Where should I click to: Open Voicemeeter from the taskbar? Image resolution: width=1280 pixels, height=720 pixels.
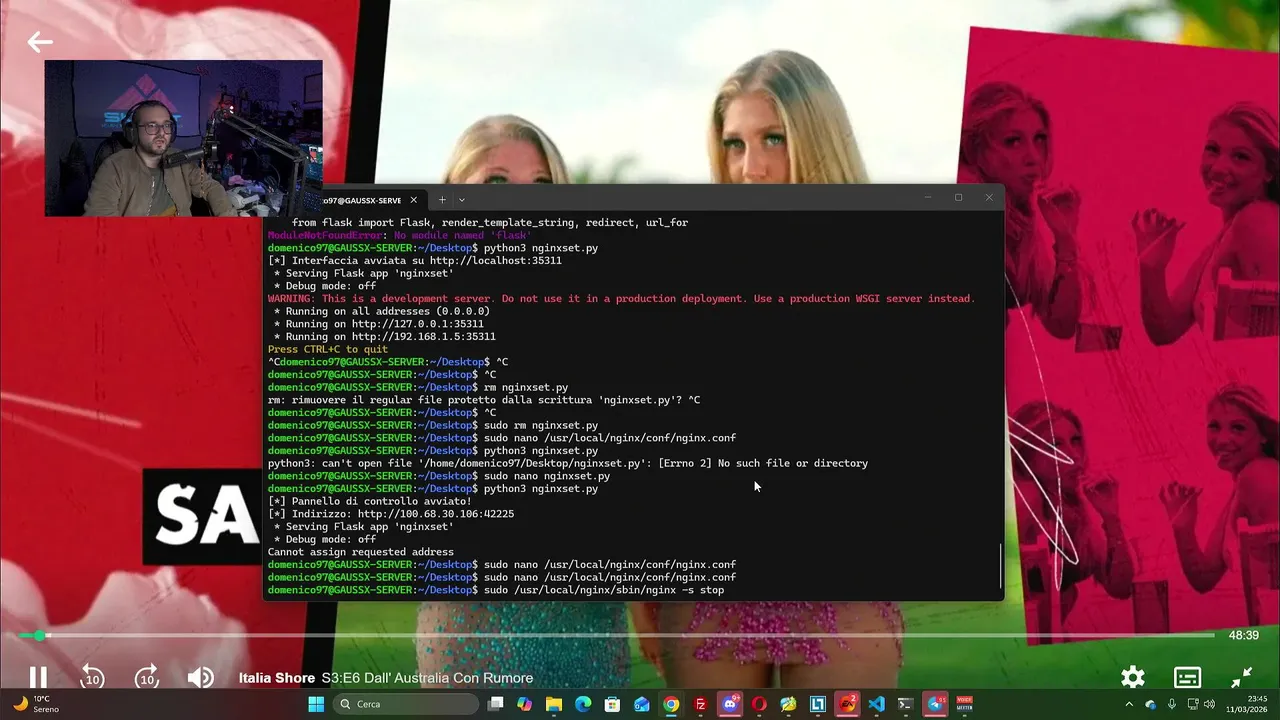(x=965, y=704)
